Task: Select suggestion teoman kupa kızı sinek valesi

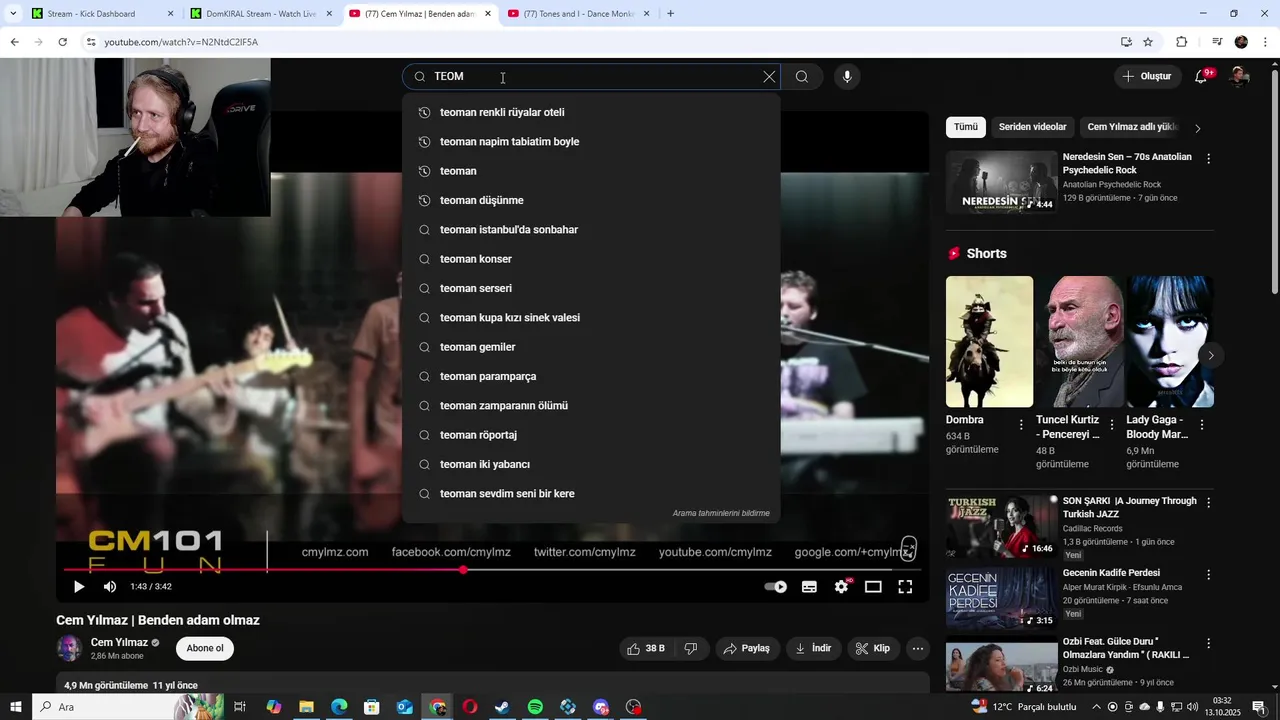Action: pyautogui.click(x=591, y=318)
